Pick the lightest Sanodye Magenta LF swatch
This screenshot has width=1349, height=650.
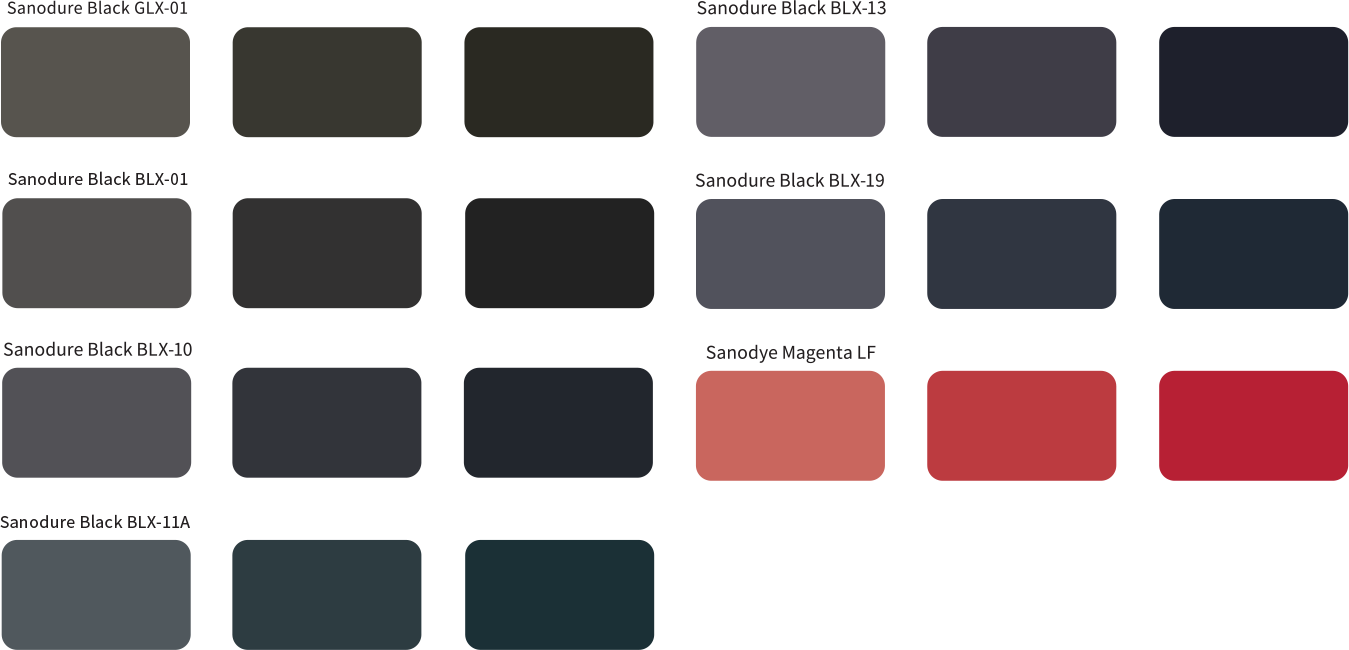[790, 425]
